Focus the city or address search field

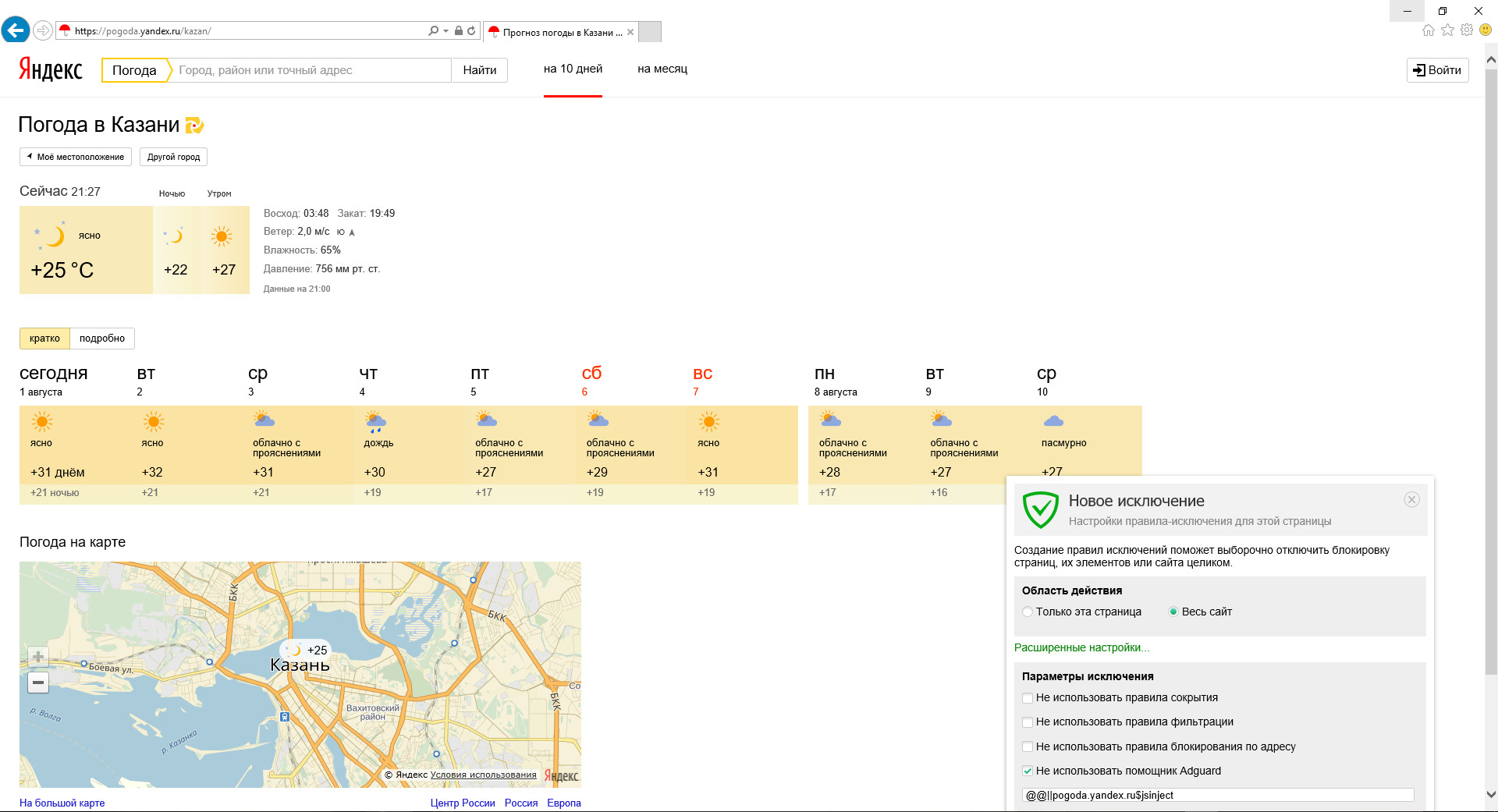click(312, 70)
